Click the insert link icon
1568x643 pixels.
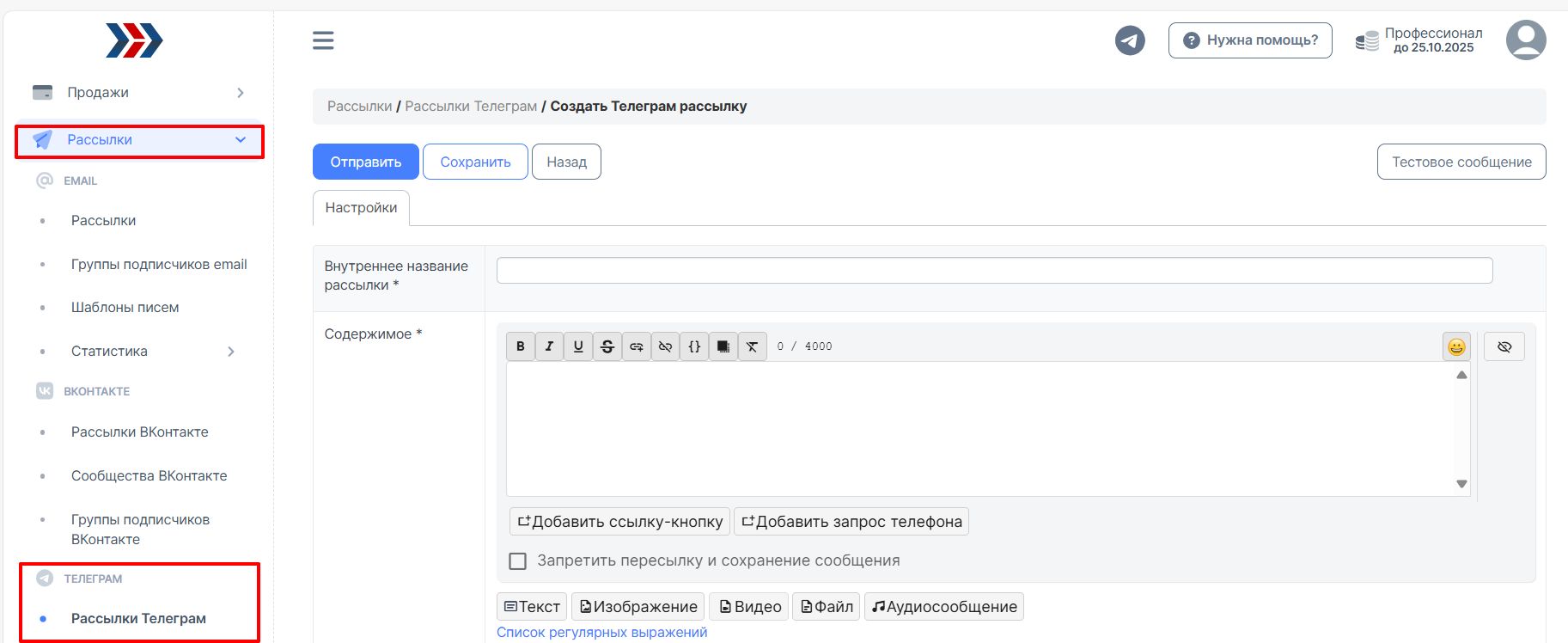[x=637, y=346]
